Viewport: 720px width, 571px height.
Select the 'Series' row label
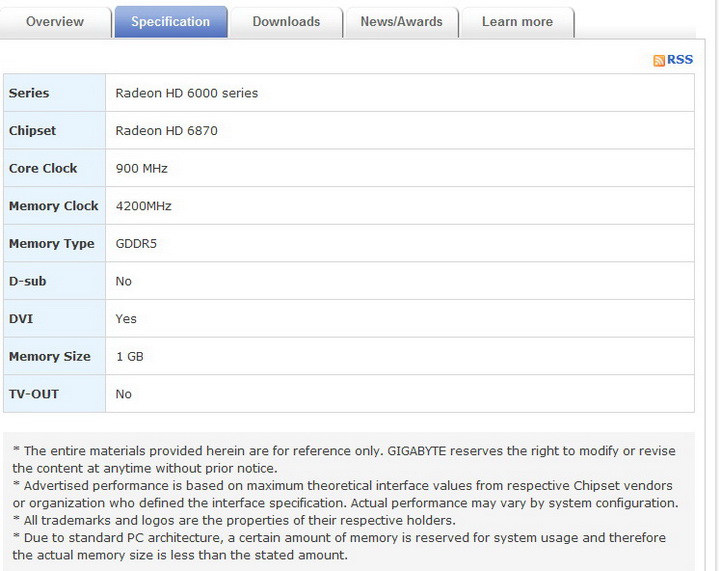click(x=29, y=93)
